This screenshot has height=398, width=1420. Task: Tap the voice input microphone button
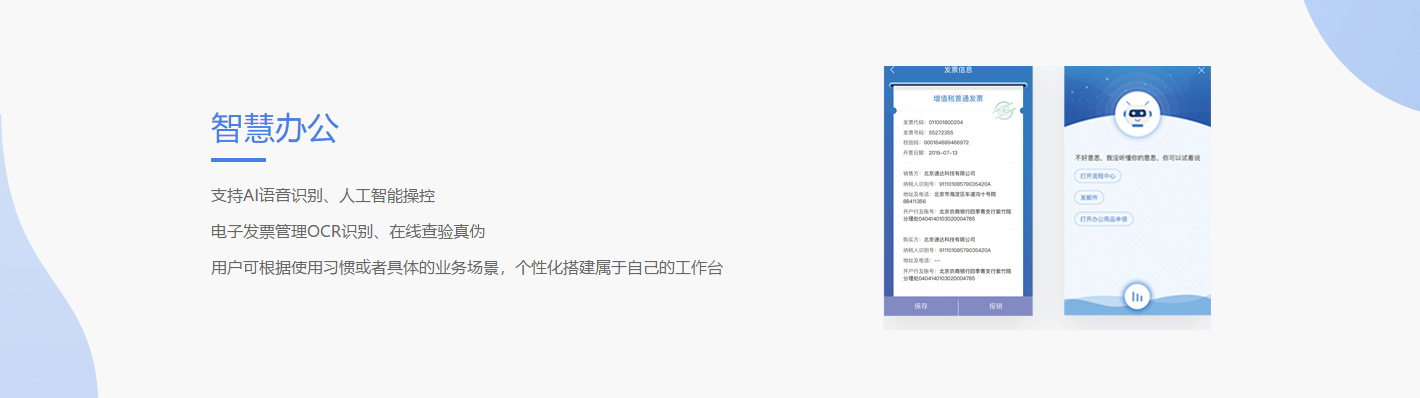click(x=1137, y=296)
